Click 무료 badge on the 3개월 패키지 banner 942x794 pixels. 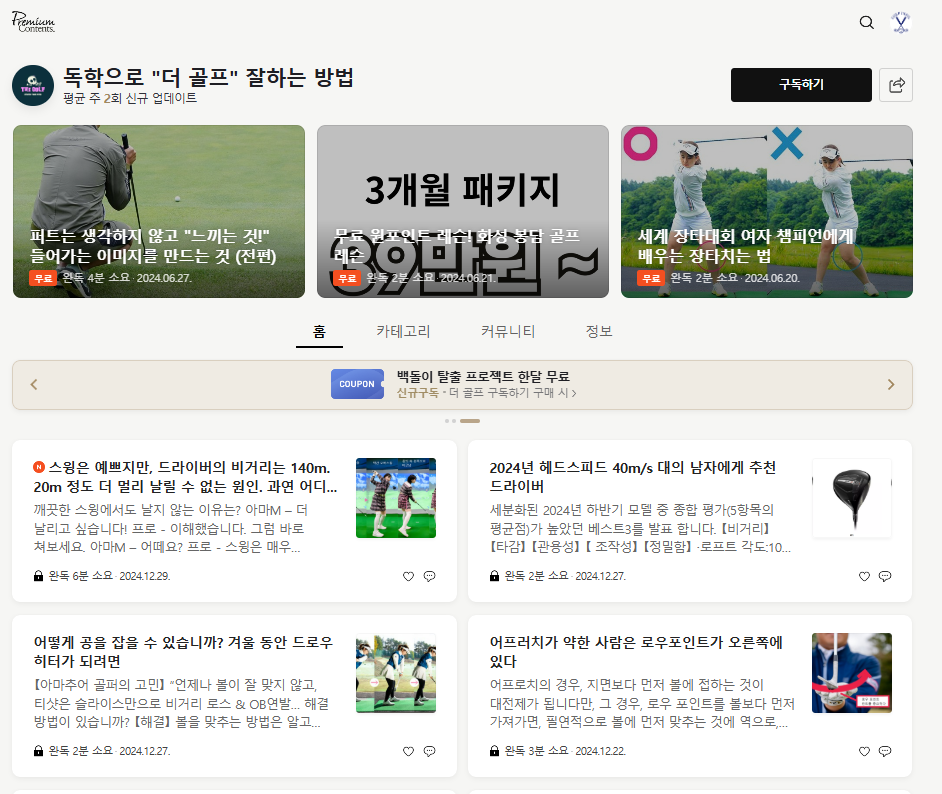point(347,278)
